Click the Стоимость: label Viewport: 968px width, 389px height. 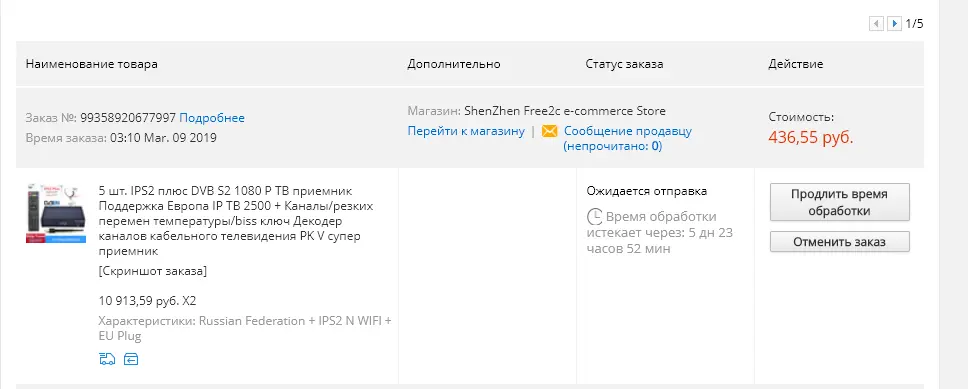click(801, 117)
